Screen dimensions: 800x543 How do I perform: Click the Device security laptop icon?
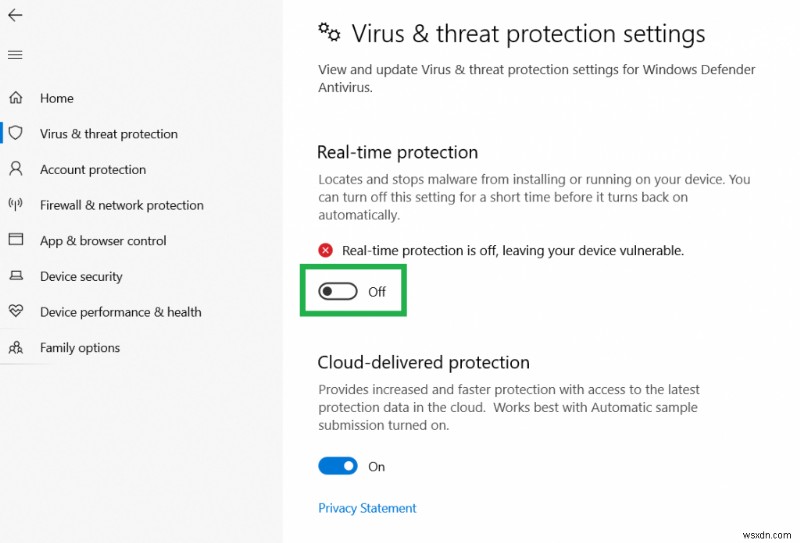pos(16,276)
